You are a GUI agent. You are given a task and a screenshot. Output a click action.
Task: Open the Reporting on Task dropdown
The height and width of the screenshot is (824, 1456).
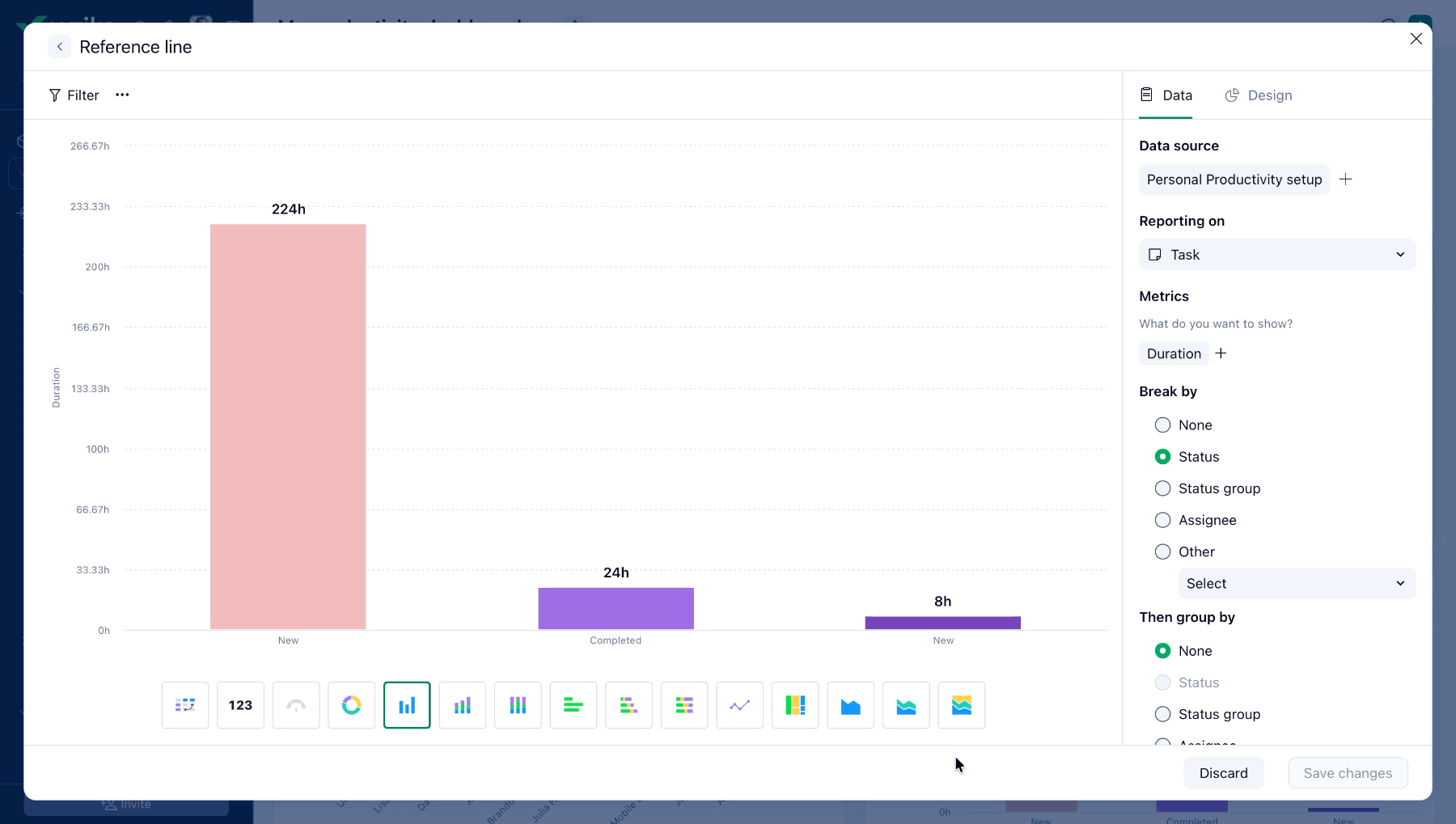coord(1277,255)
